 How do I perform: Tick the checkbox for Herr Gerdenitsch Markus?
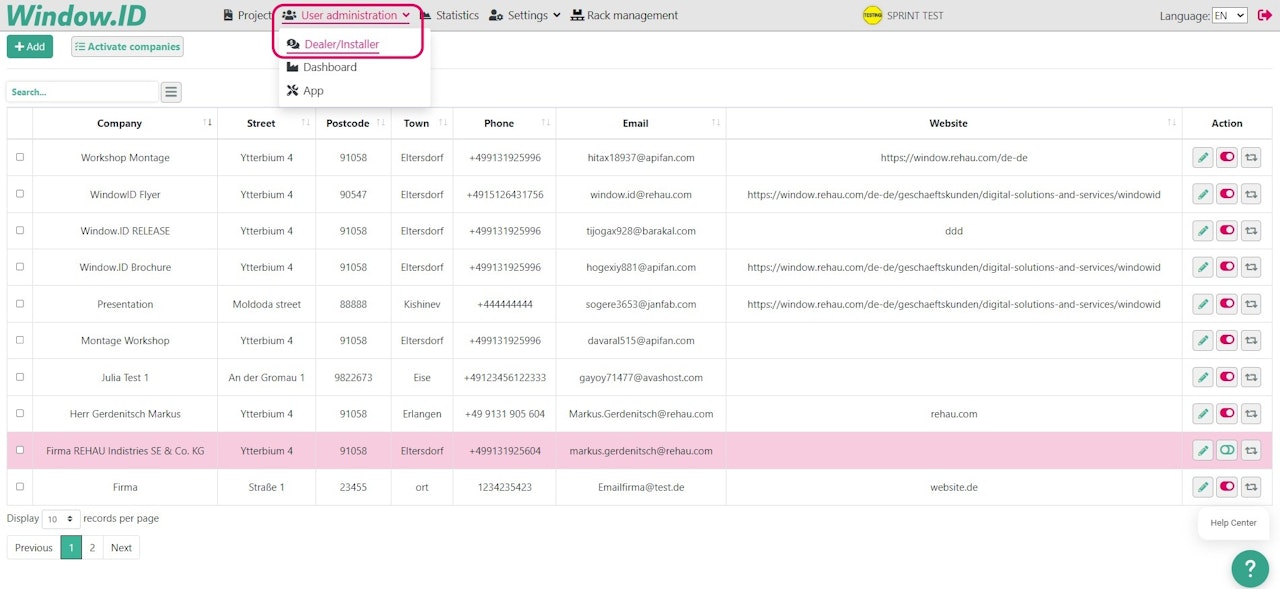[x=20, y=413]
